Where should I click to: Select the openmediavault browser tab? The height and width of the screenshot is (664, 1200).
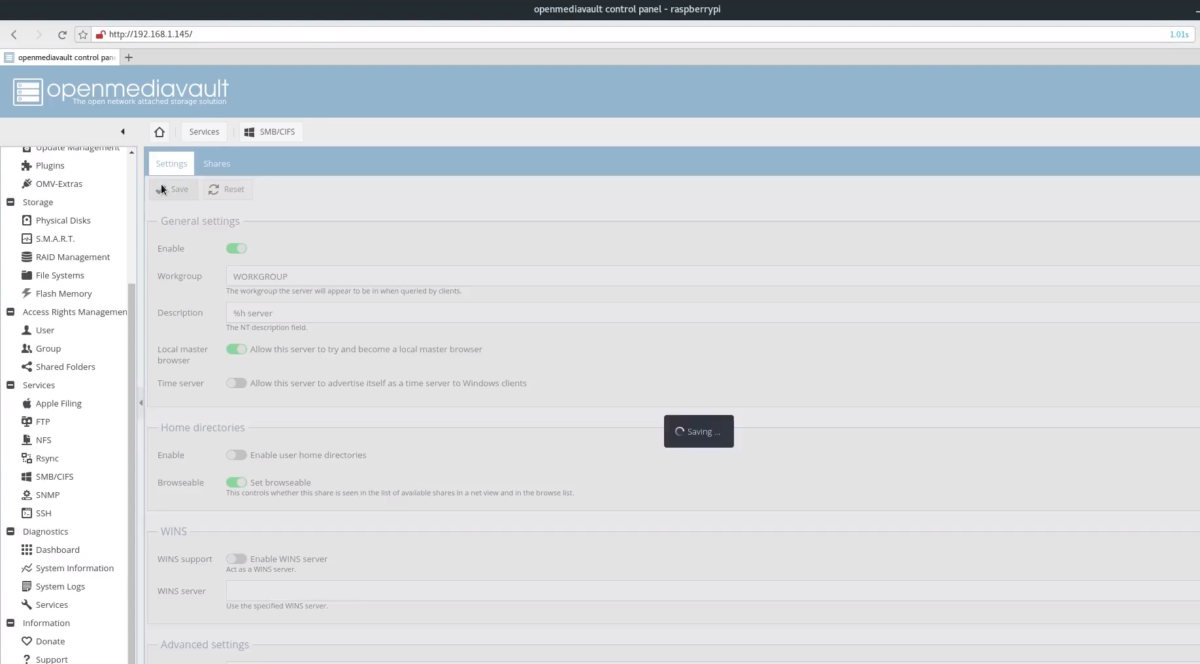tap(61, 57)
